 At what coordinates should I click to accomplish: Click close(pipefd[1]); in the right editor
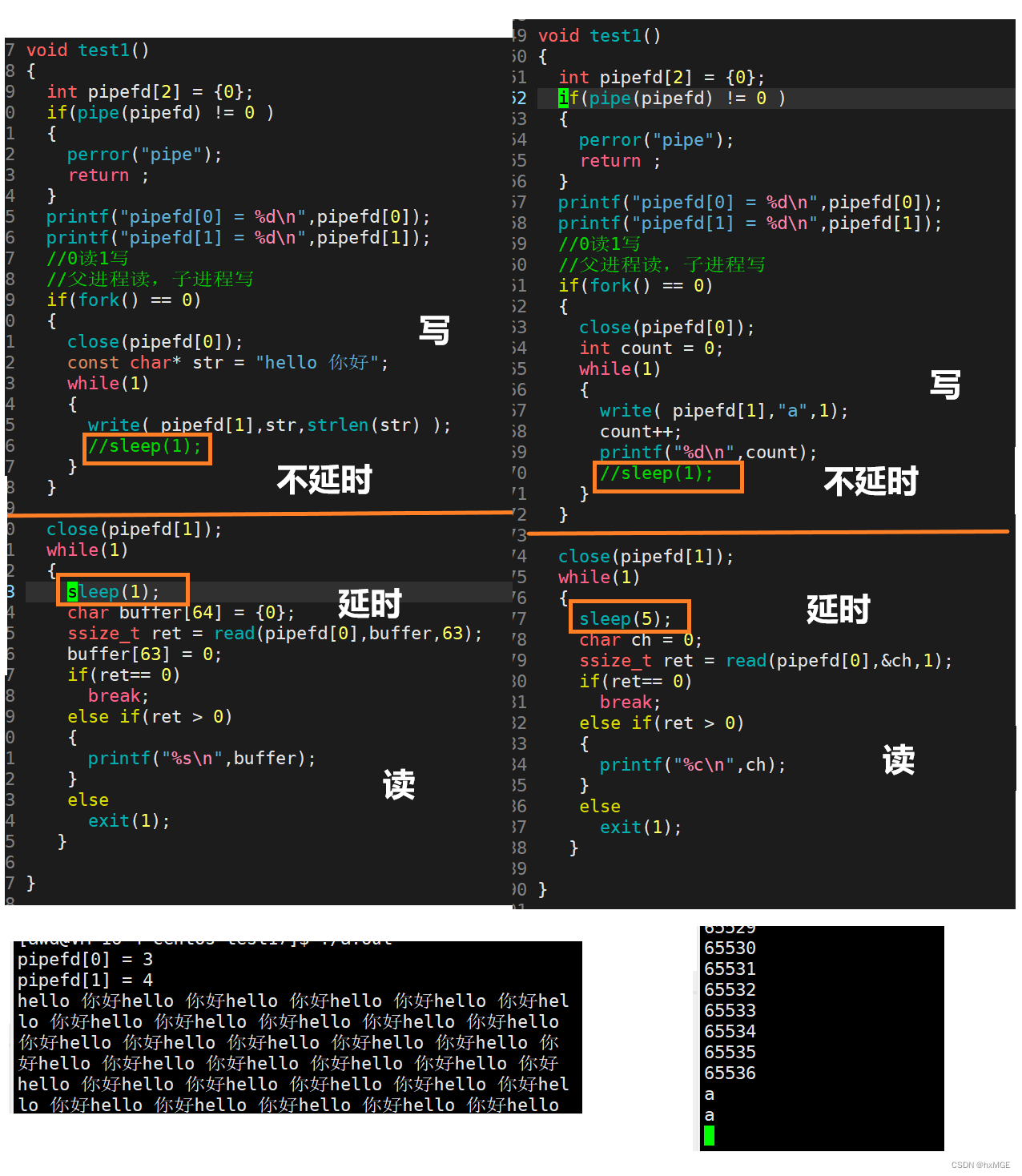point(646,557)
